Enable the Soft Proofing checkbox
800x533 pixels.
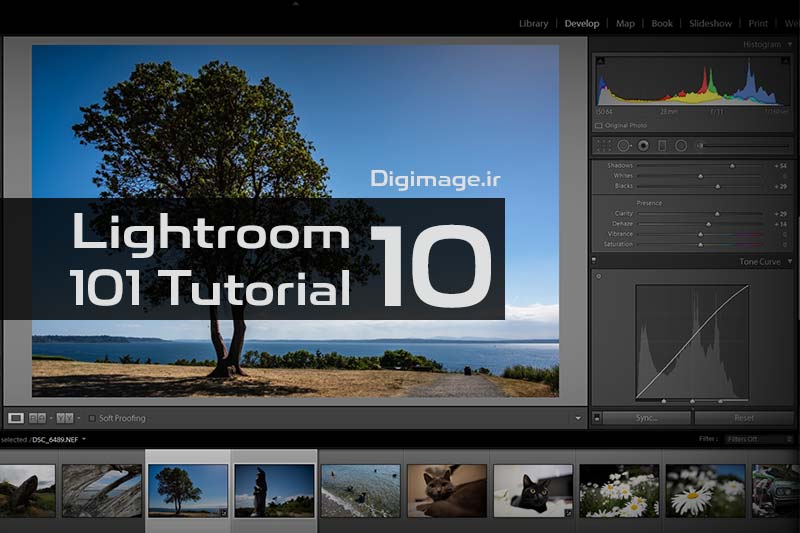(92, 418)
